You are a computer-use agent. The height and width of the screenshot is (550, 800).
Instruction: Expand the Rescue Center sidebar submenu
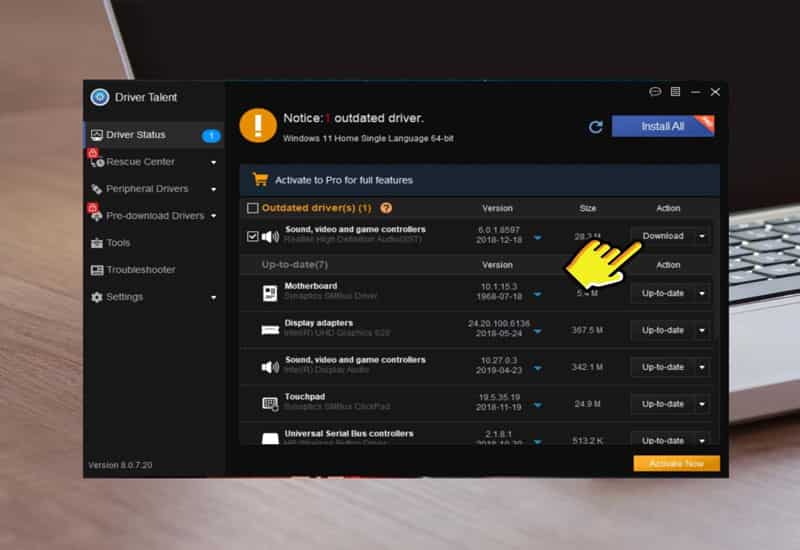click(x=213, y=162)
